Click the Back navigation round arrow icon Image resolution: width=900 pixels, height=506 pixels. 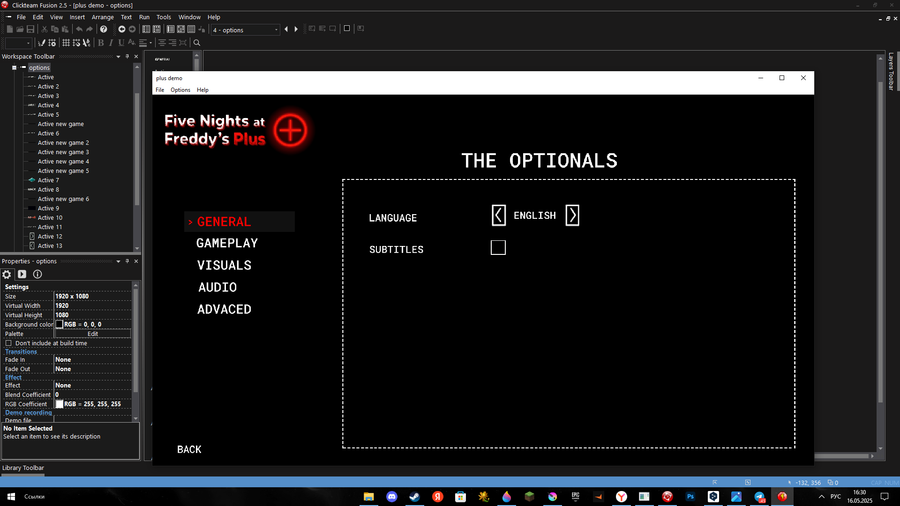(122, 29)
